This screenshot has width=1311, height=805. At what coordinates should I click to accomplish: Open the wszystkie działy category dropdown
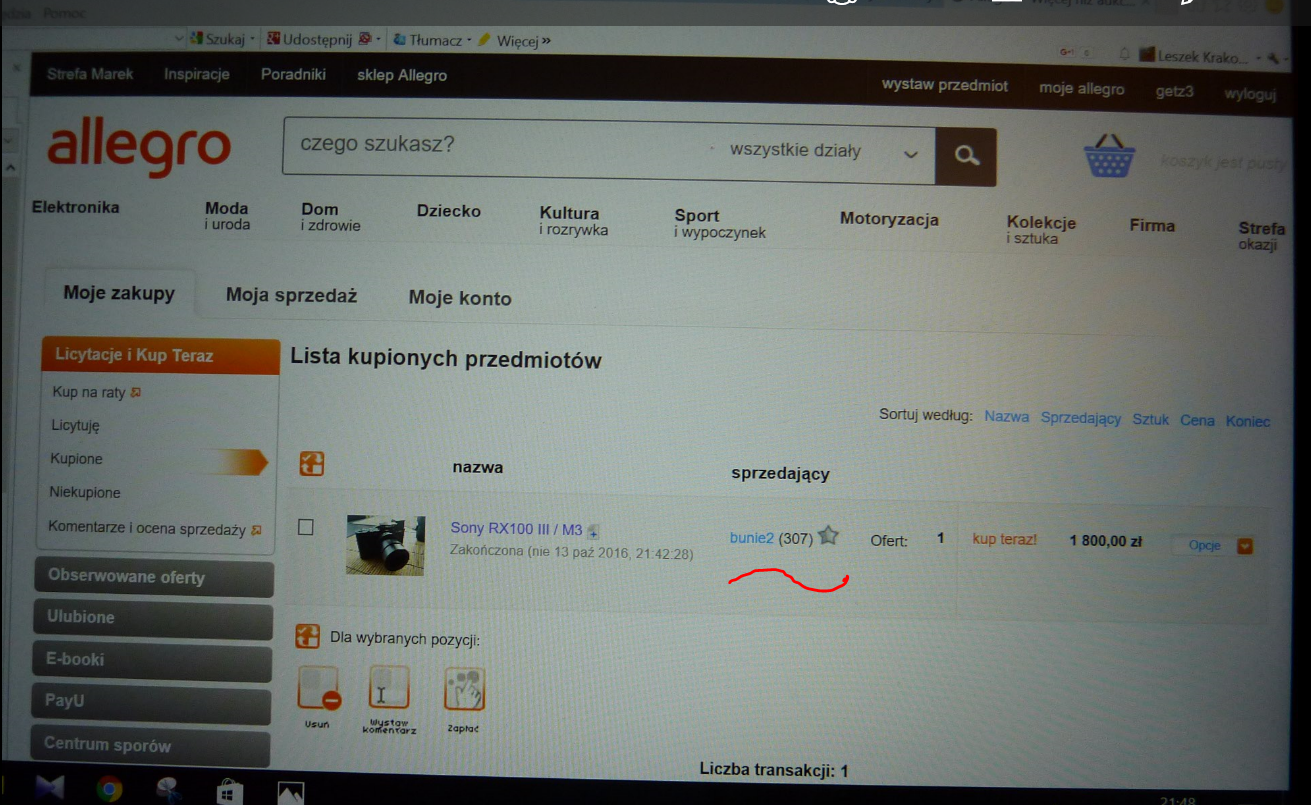pos(824,152)
